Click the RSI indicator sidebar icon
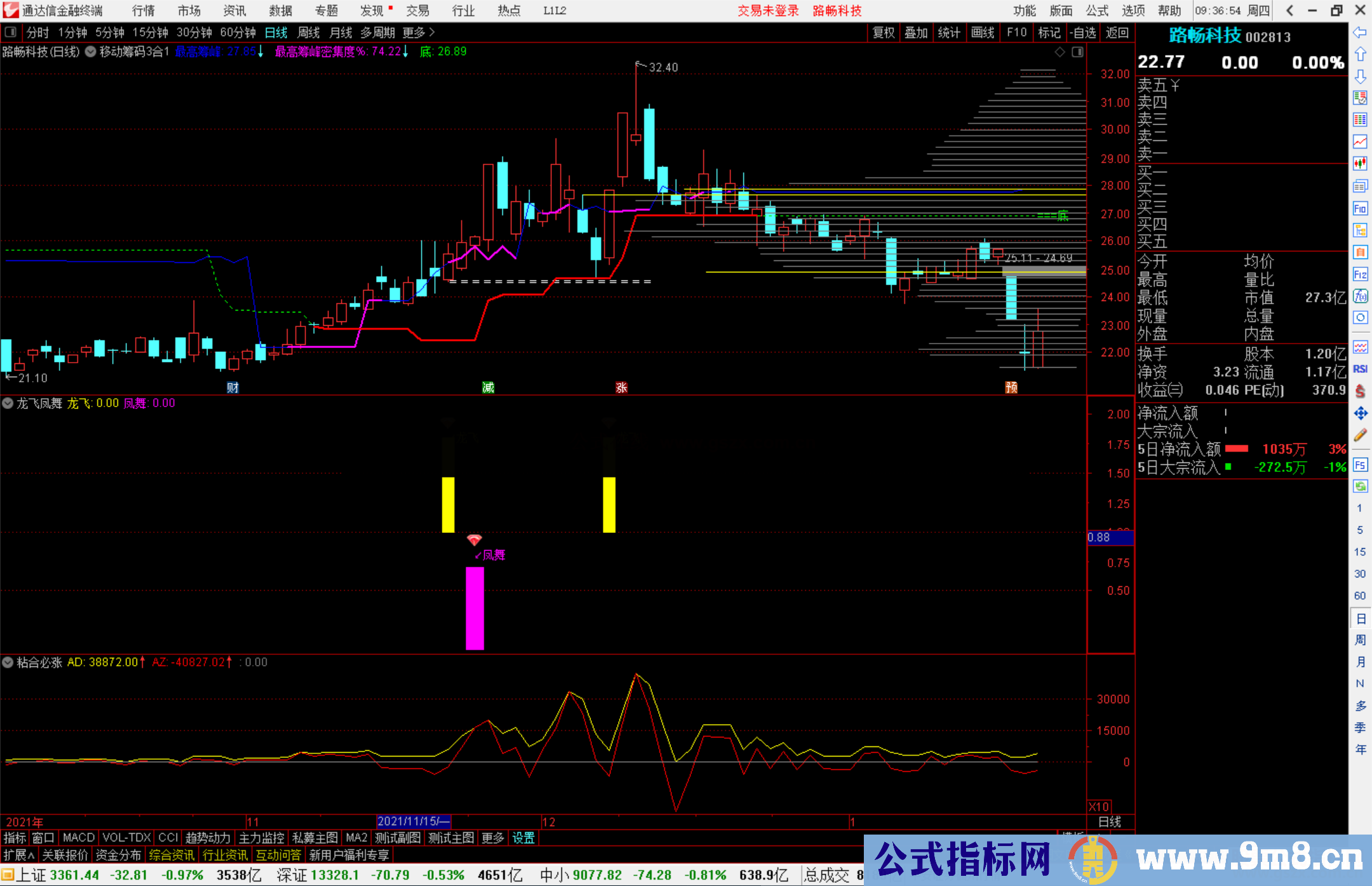Image resolution: width=1372 pixels, height=886 pixels. (x=1360, y=369)
